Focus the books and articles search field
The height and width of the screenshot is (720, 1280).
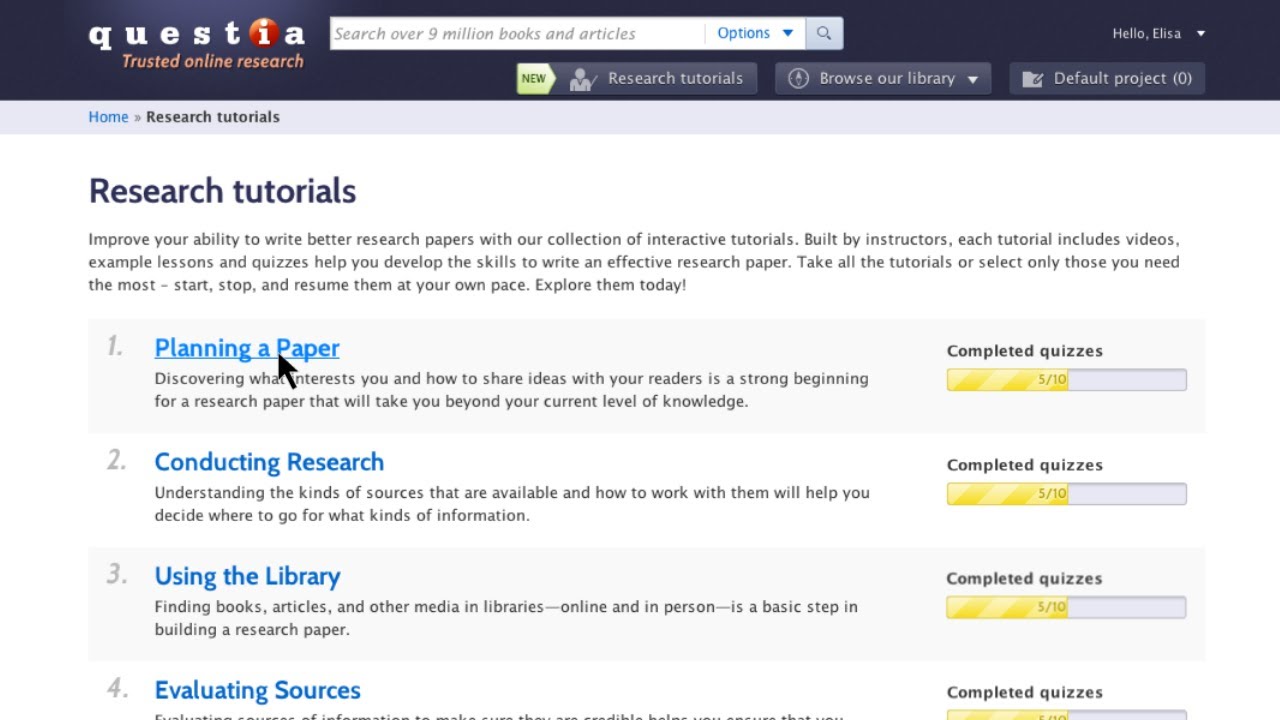(518, 33)
